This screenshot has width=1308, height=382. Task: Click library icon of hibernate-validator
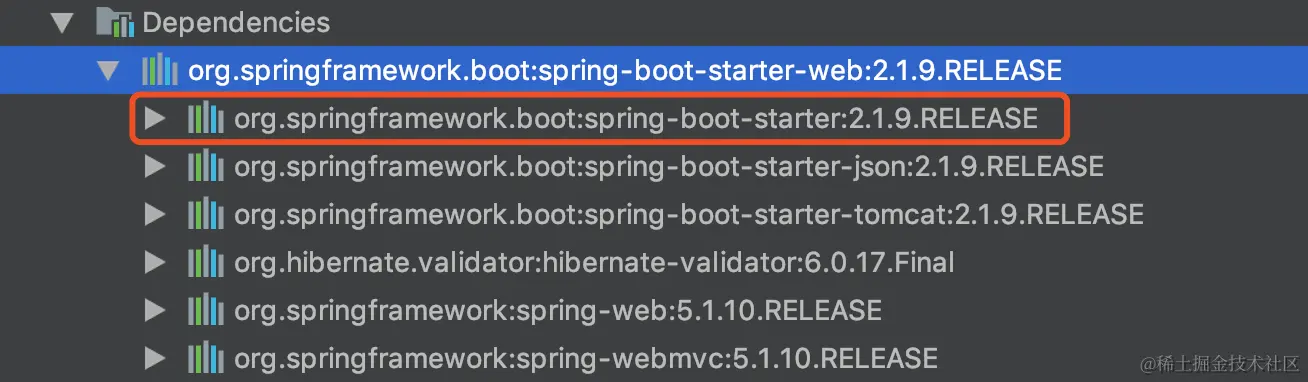tap(206, 262)
